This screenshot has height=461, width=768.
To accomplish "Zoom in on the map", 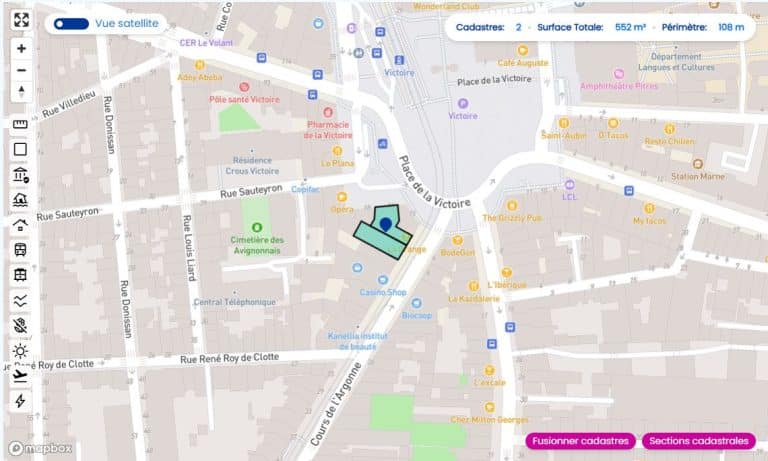I will [21, 48].
